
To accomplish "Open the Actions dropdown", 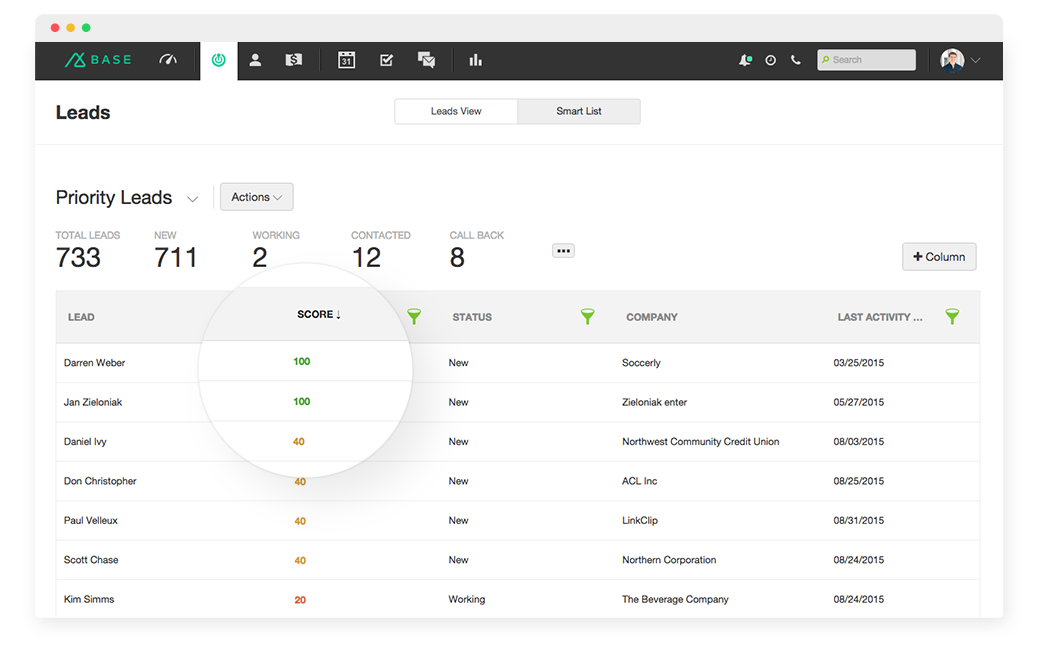I will (256, 197).
